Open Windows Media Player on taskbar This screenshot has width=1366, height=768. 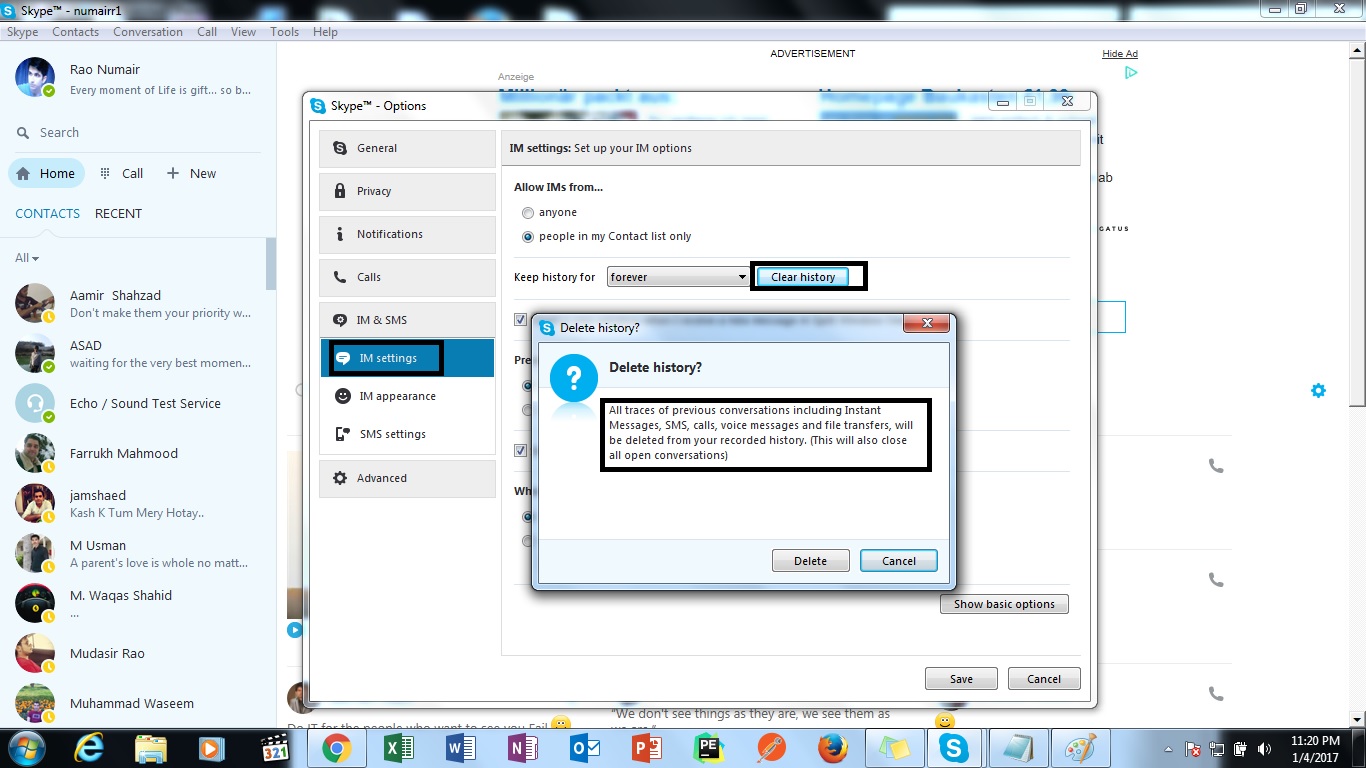[211, 748]
